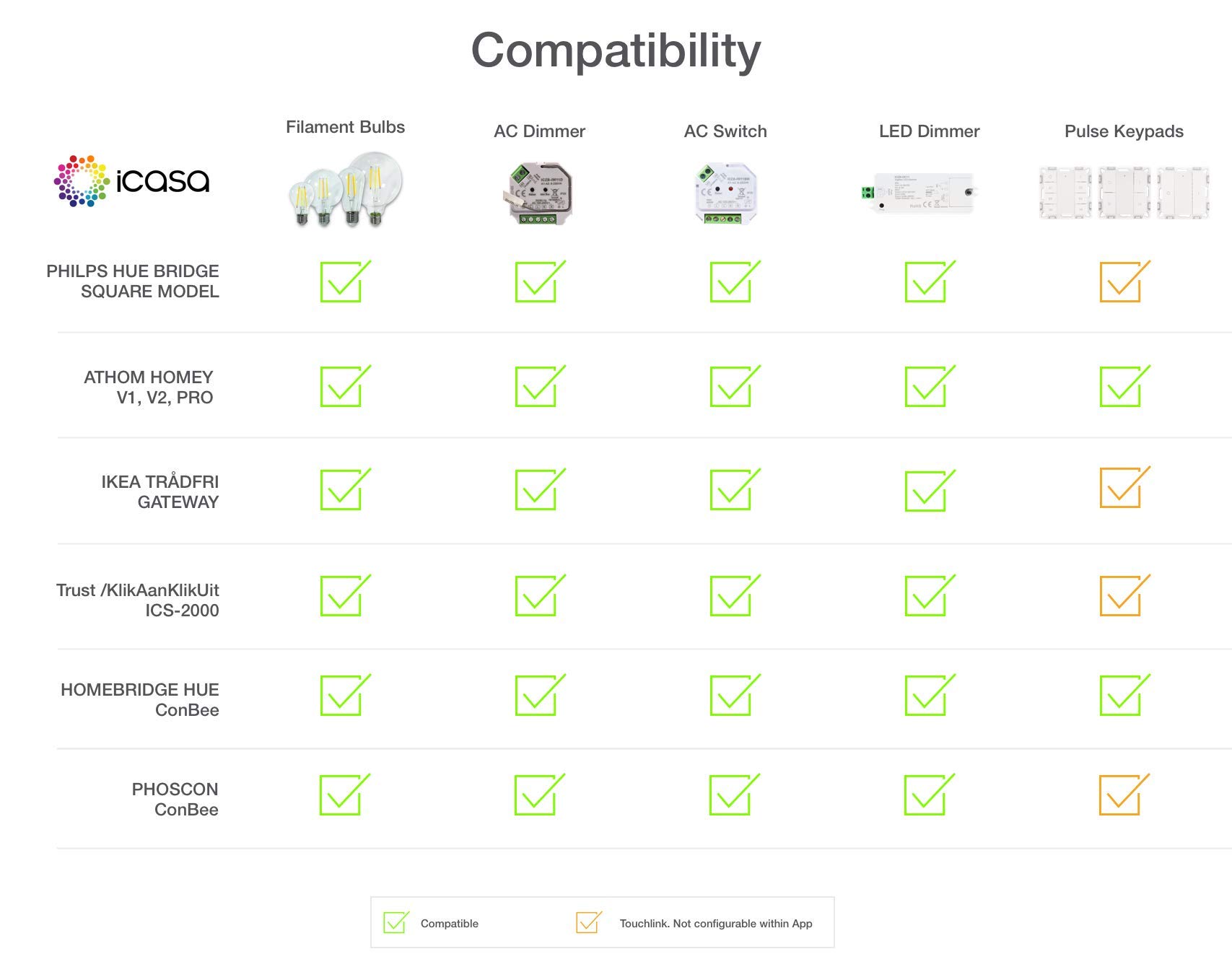
Task: Click Phoscon ConBee Pulse Keypads orange checkmark
Action: click(x=1122, y=795)
